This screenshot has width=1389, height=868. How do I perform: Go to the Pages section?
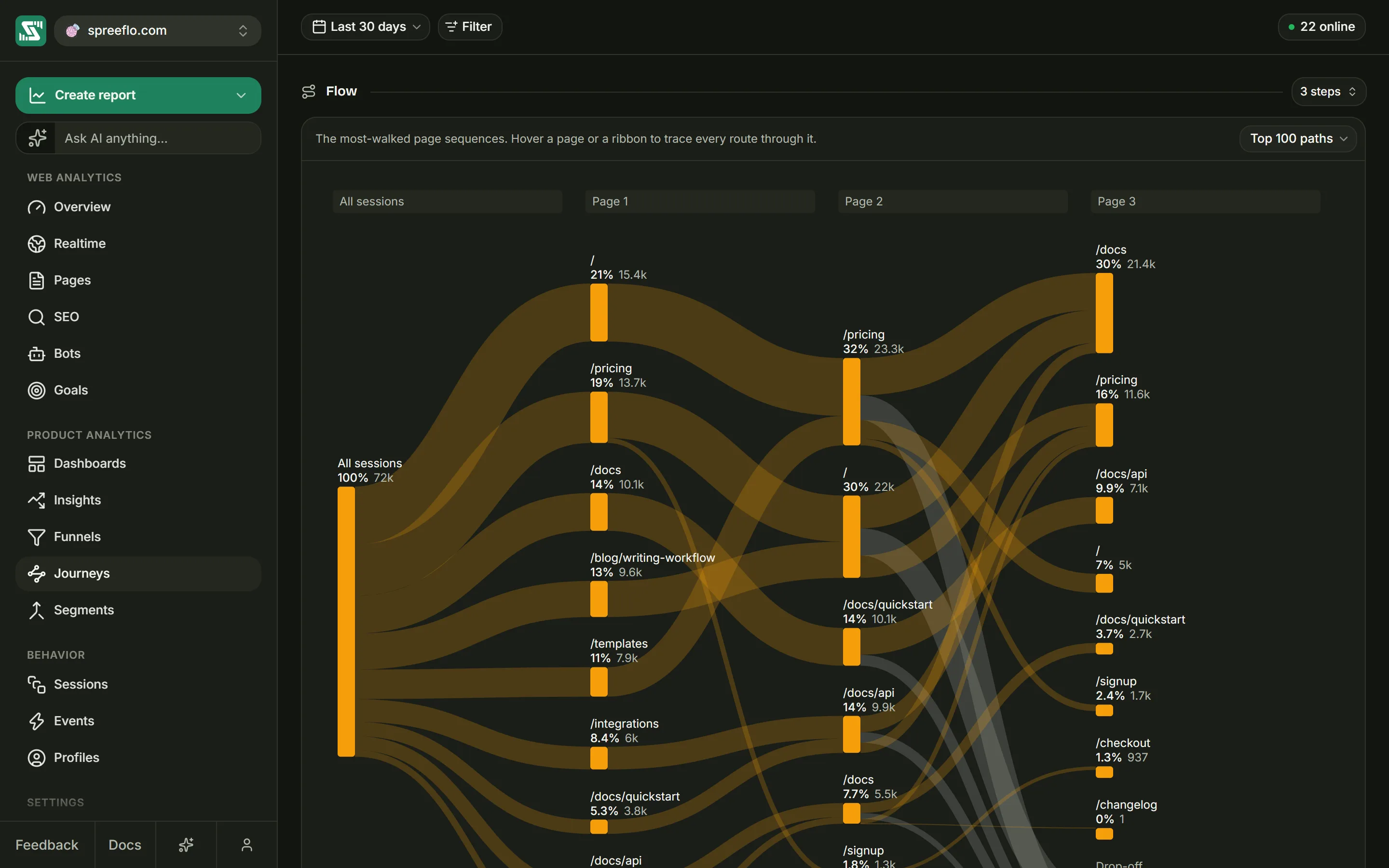[138, 280]
